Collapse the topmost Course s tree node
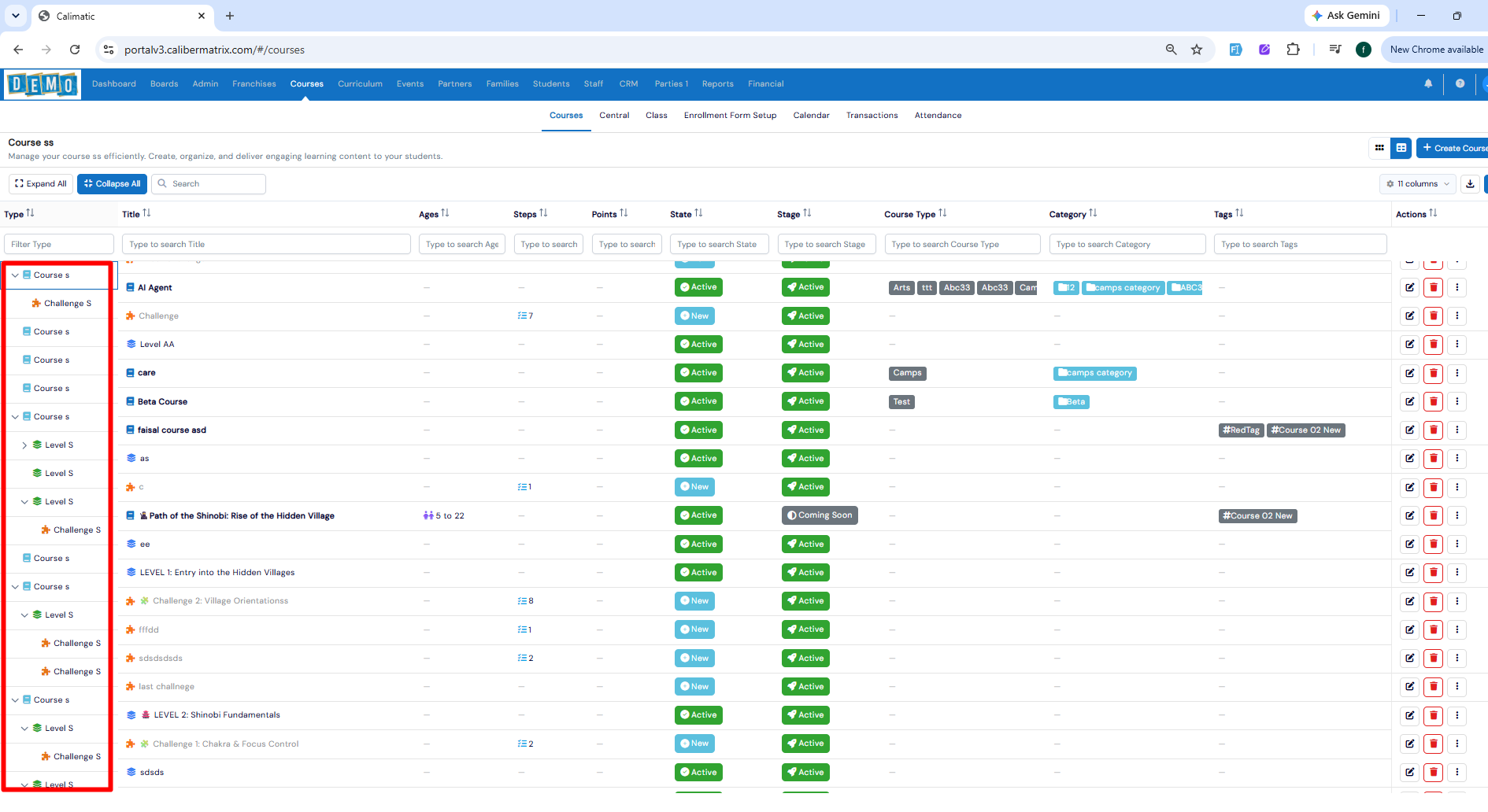 click(x=15, y=275)
